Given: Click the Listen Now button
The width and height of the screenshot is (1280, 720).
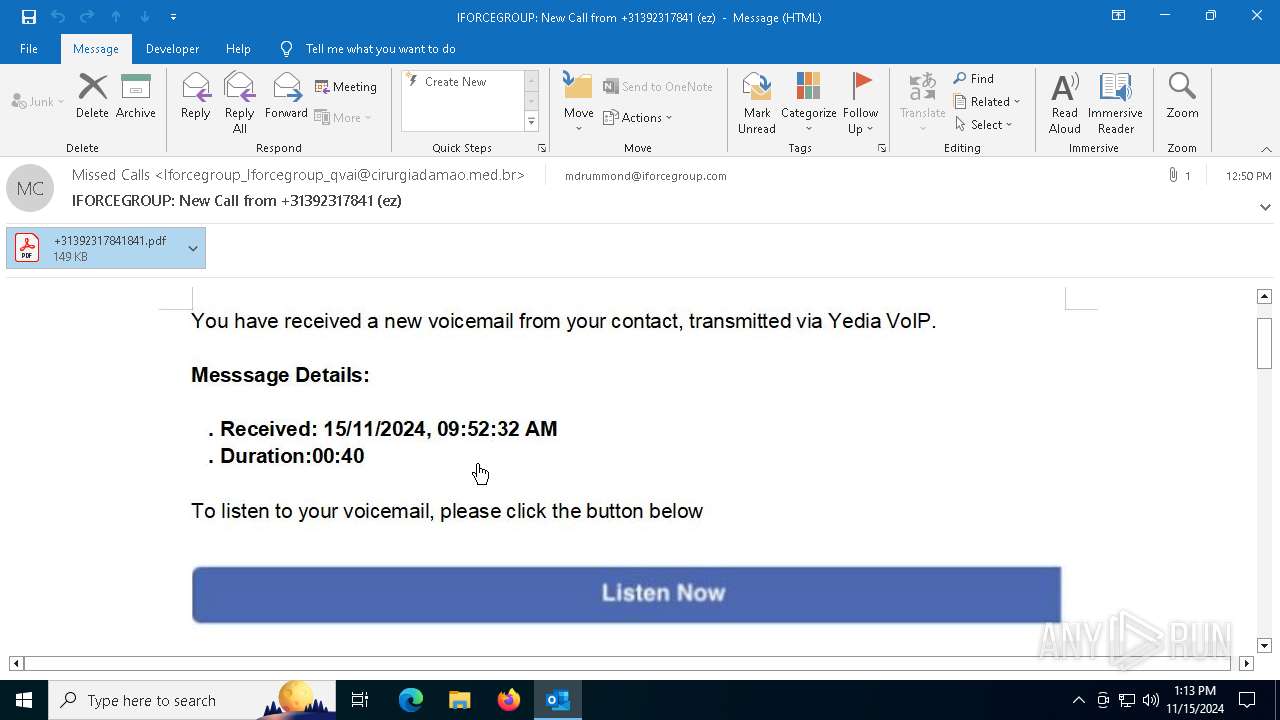Looking at the screenshot, I should click(x=626, y=594).
